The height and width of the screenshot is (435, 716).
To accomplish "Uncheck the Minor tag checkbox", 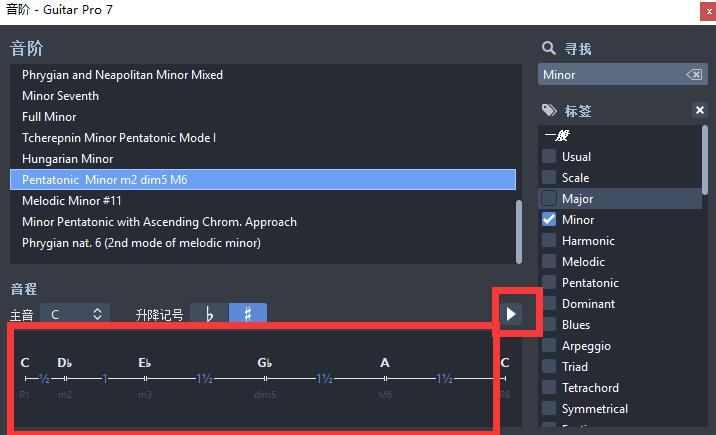I will click(549, 220).
